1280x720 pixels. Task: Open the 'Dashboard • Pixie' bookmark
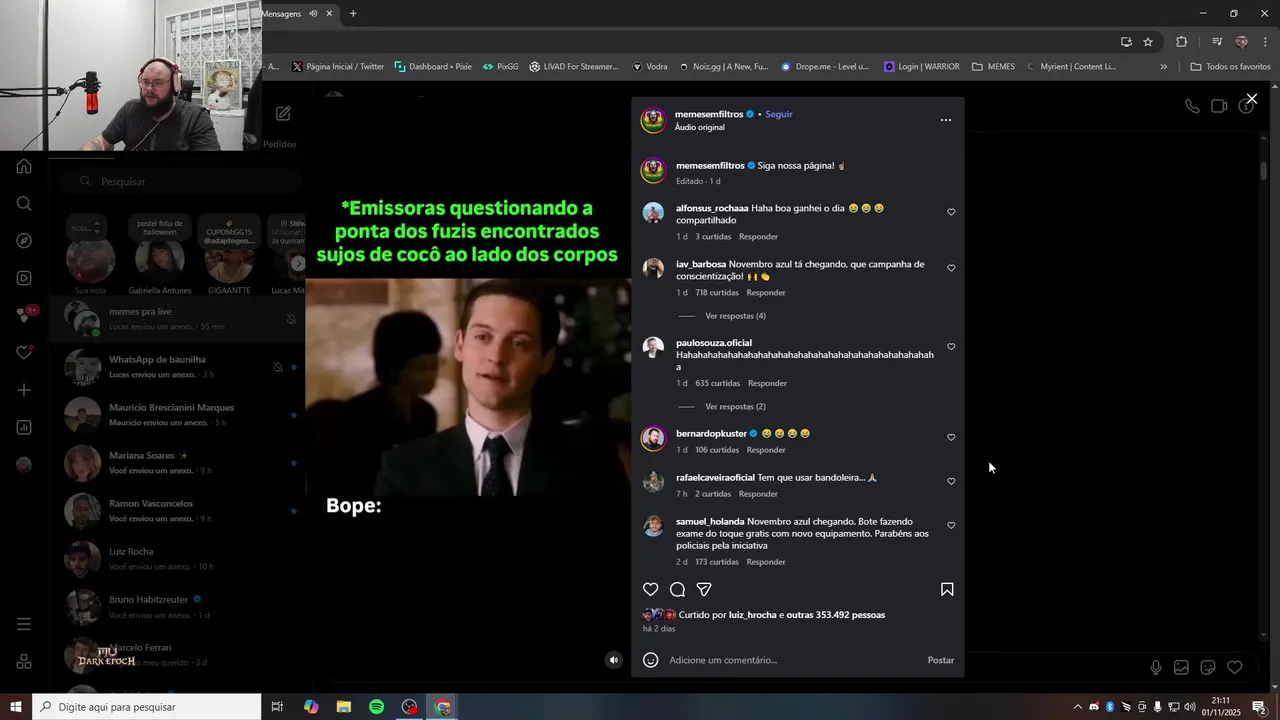tap(433, 67)
